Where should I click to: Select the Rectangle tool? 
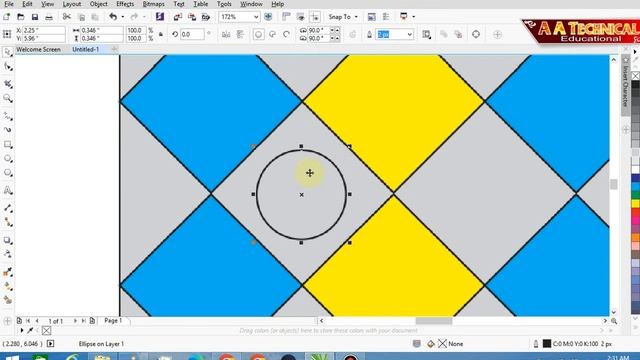point(8,144)
